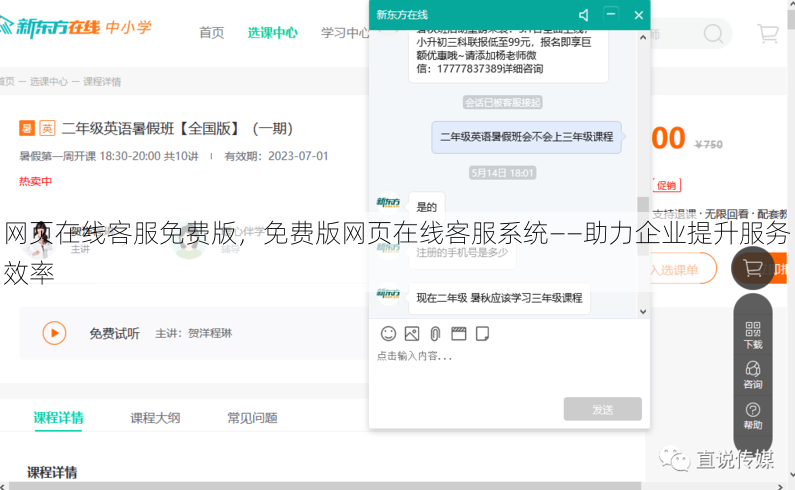Close the 新东方在线 chat window
The image size is (795, 490).
[x=639, y=15]
